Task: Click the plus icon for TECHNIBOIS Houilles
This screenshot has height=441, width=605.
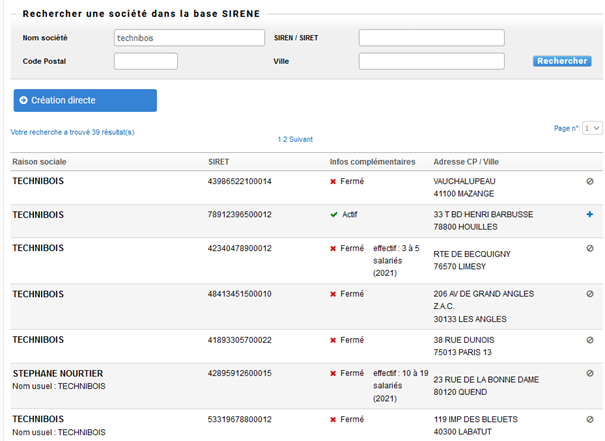Action: click(590, 214)
